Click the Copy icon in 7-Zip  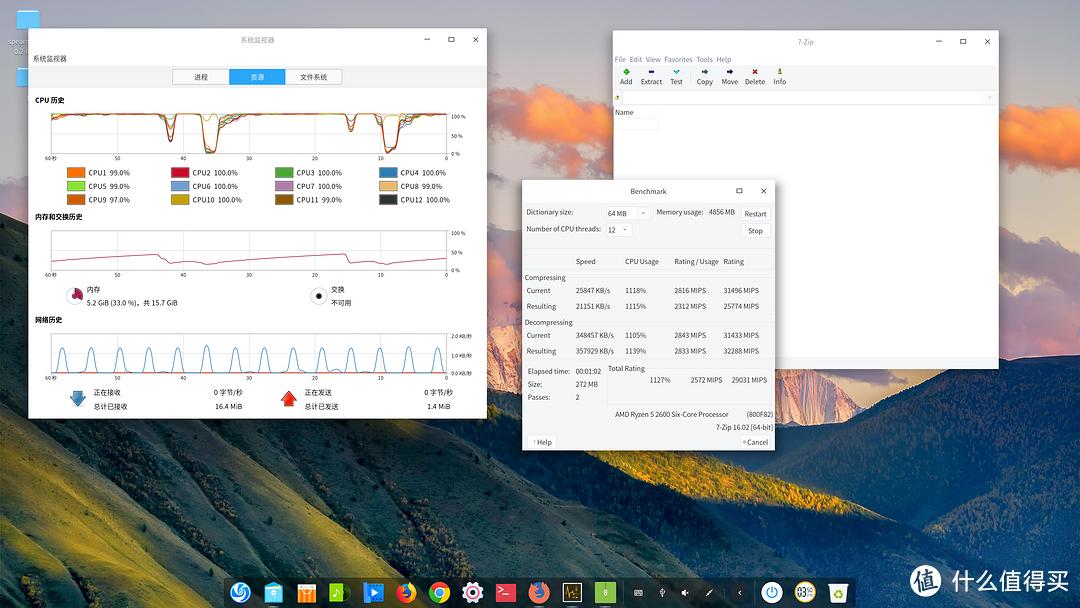coord(703,75)
